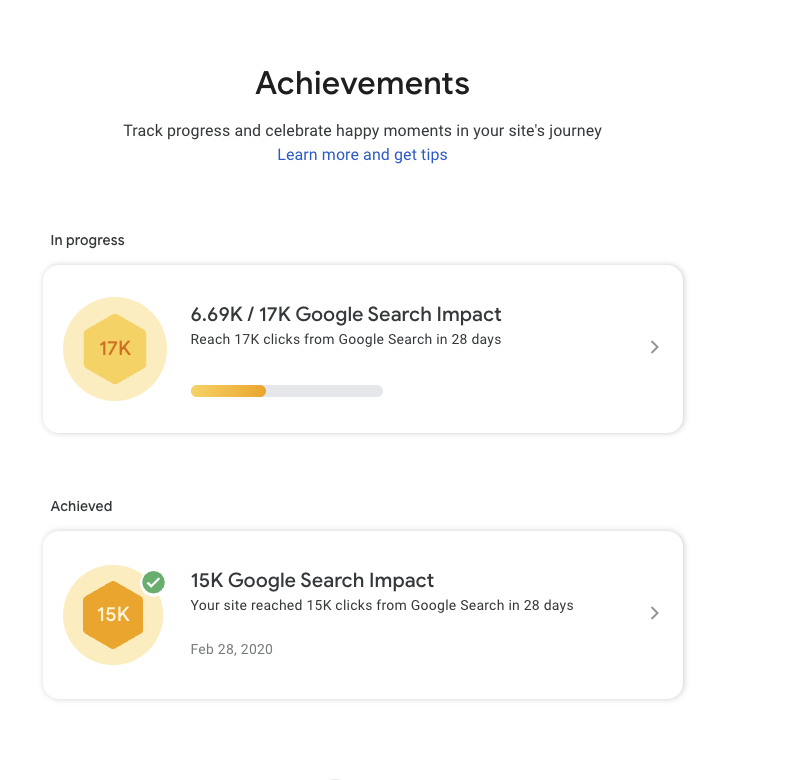Click the 17K clicks progress bar
785x780 pixels.
tap(287, 391)
